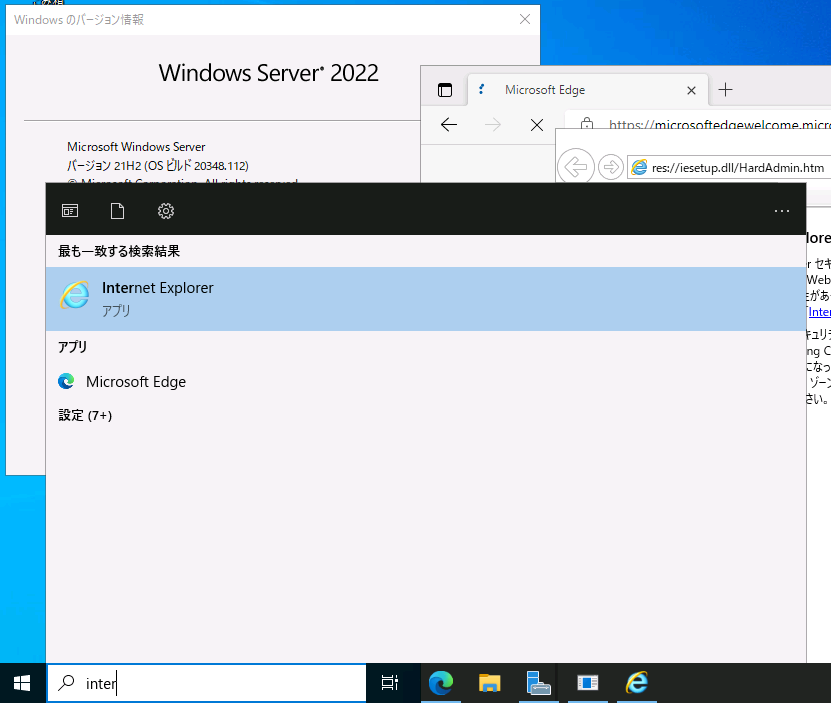Click Edge forward arrow button

pos(493,125)
